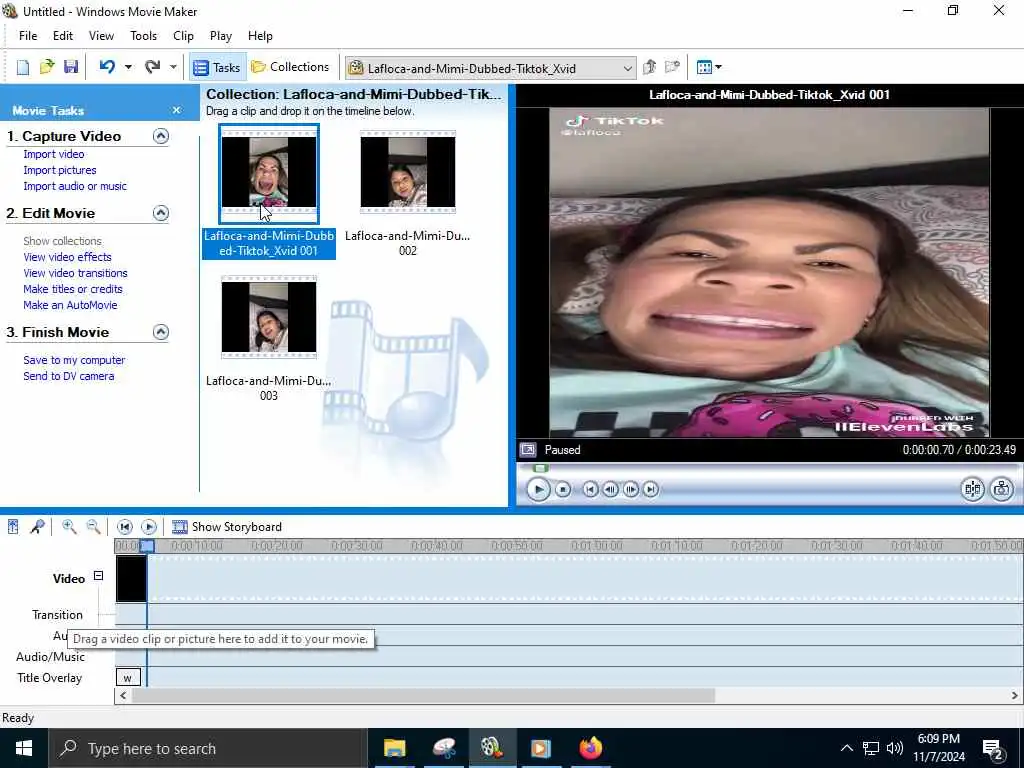1024x768 pixels.
Task: Click Send to DV camera
Action: coord(69,376)
